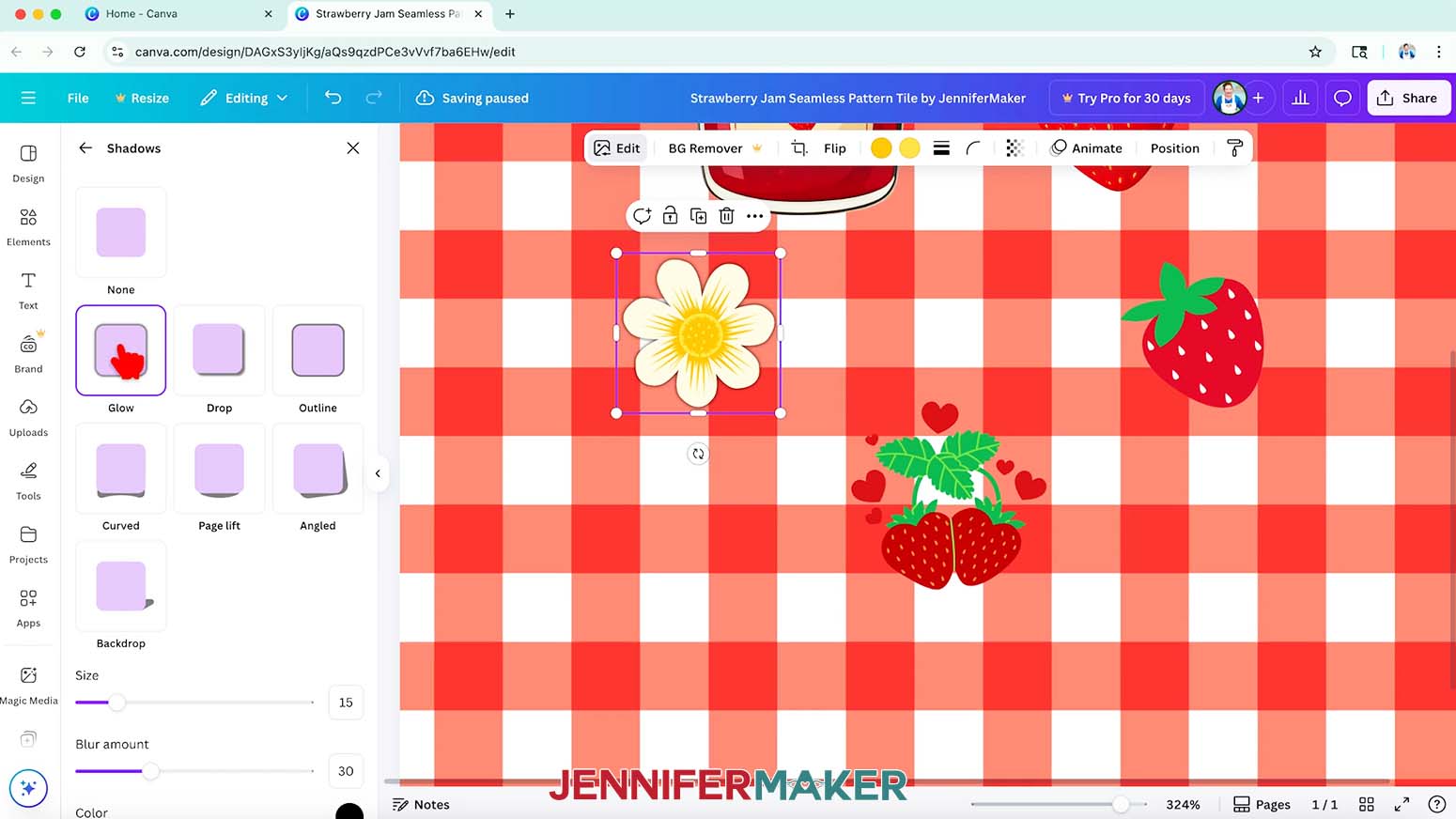The width and height of the screenshot is (1456, 819).
Task: Click the Size slider handle
Action: [116, 703]
